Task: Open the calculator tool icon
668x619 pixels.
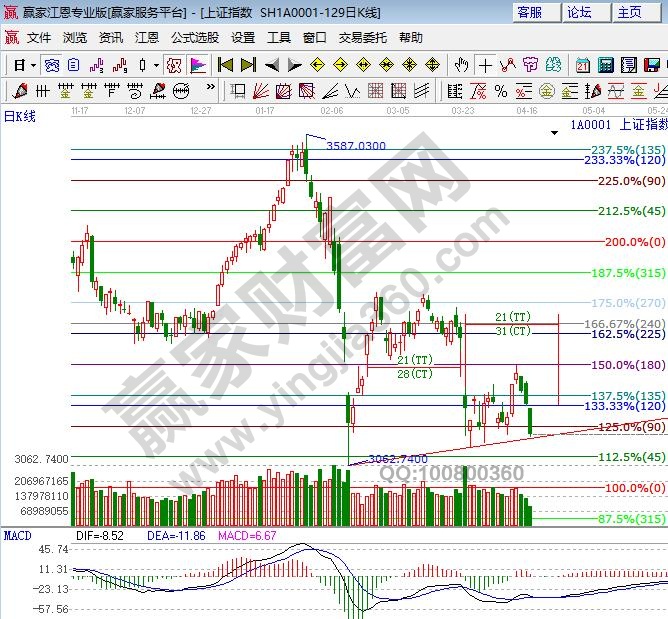Action: 606,65
